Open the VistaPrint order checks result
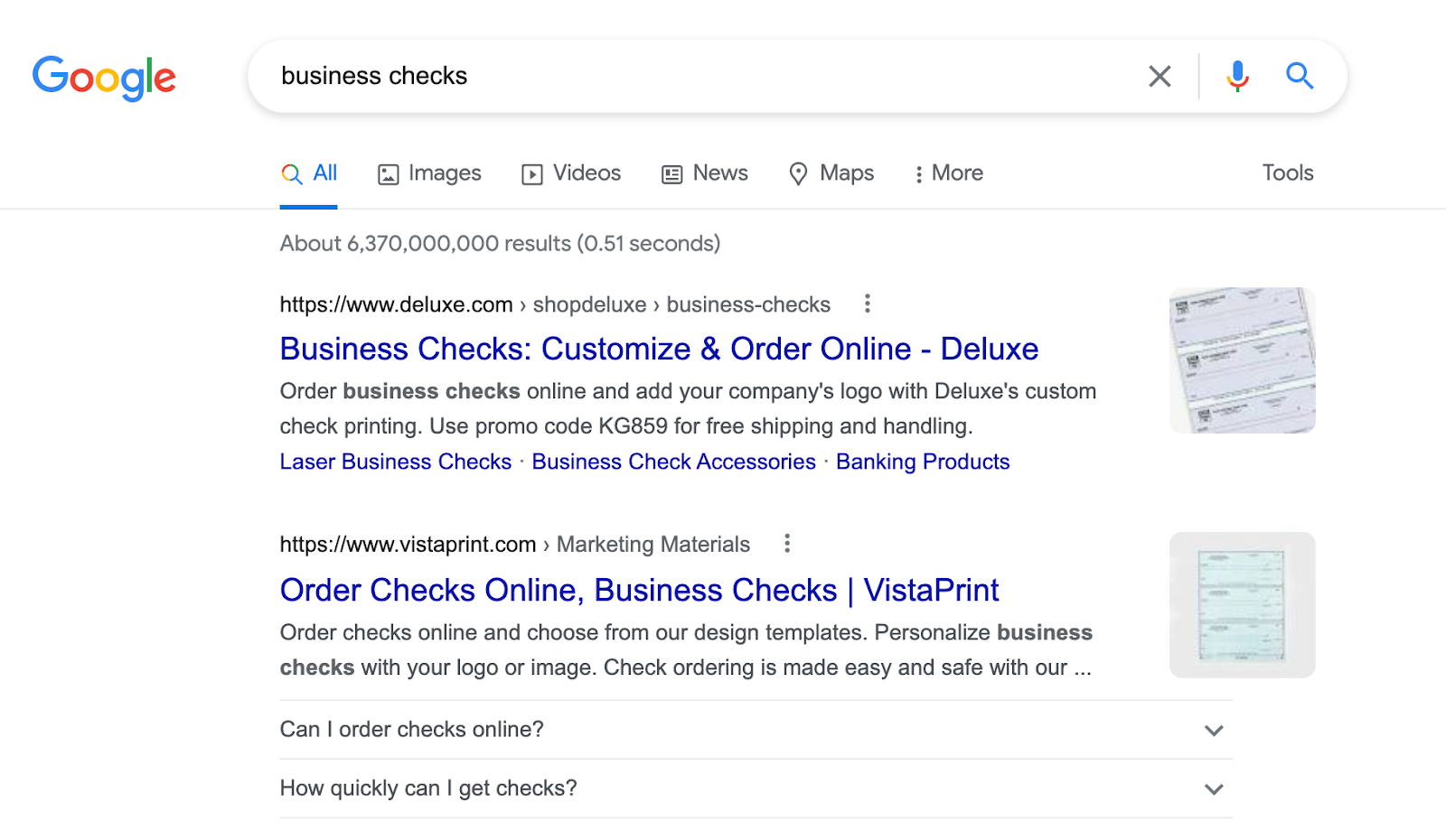This screenshot has height=840, width=1446. 639,590
